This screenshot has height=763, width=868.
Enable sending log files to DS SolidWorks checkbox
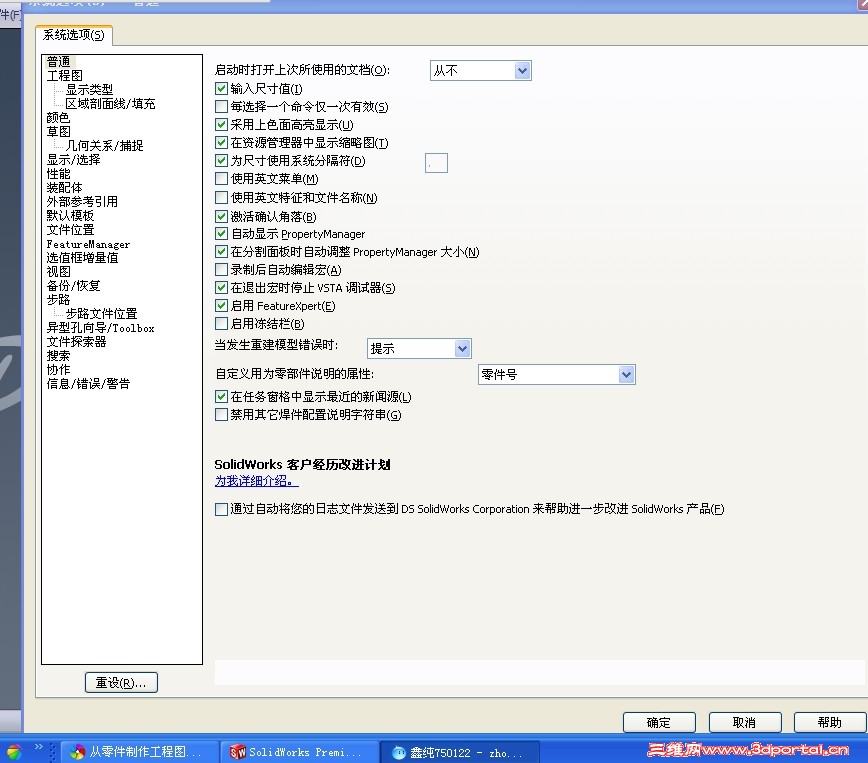click(221, 509)
